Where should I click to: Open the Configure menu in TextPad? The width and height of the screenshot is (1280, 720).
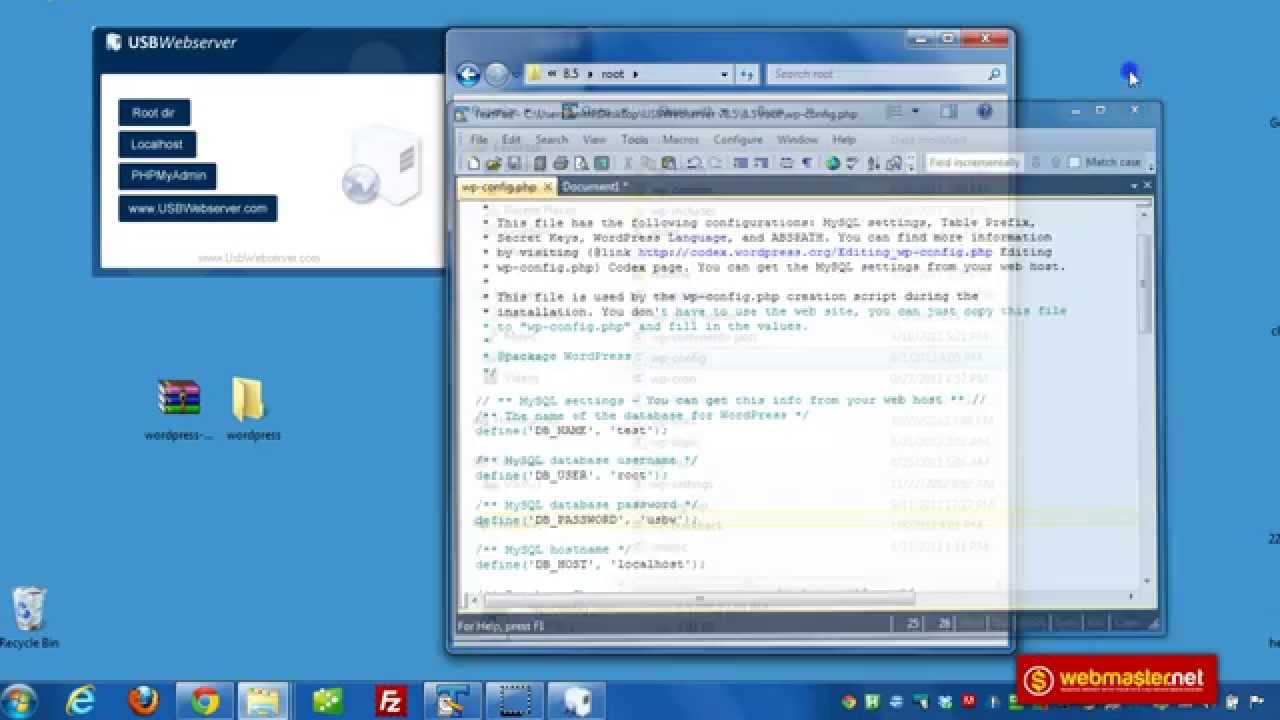point(738,140)
